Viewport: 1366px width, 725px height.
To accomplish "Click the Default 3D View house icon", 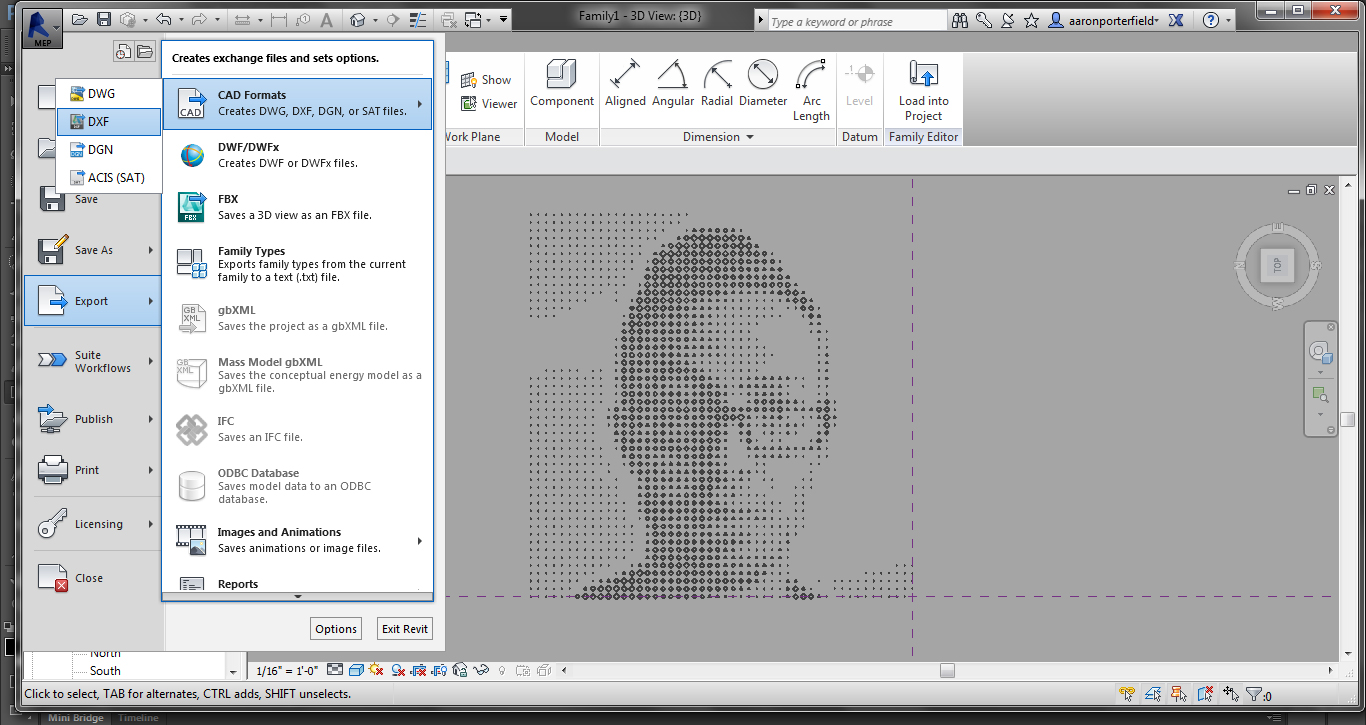I will click(x=357, y=20).
